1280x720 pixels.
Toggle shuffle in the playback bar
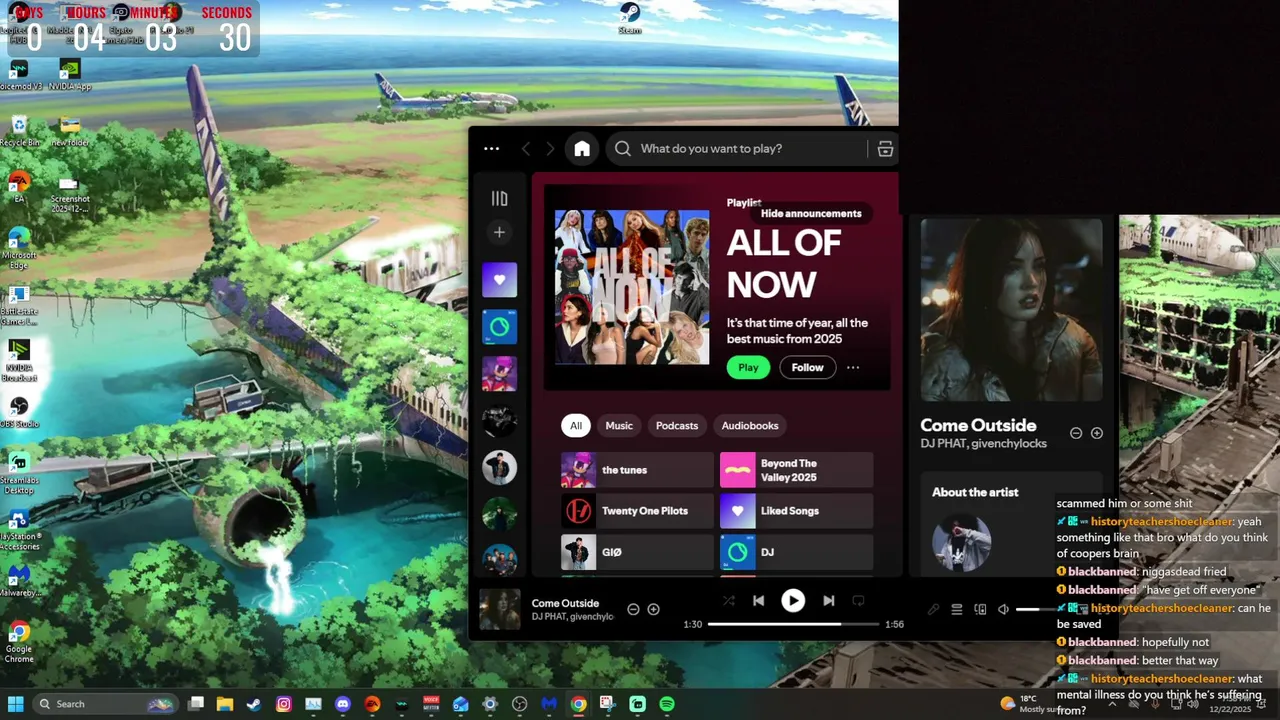728,601
